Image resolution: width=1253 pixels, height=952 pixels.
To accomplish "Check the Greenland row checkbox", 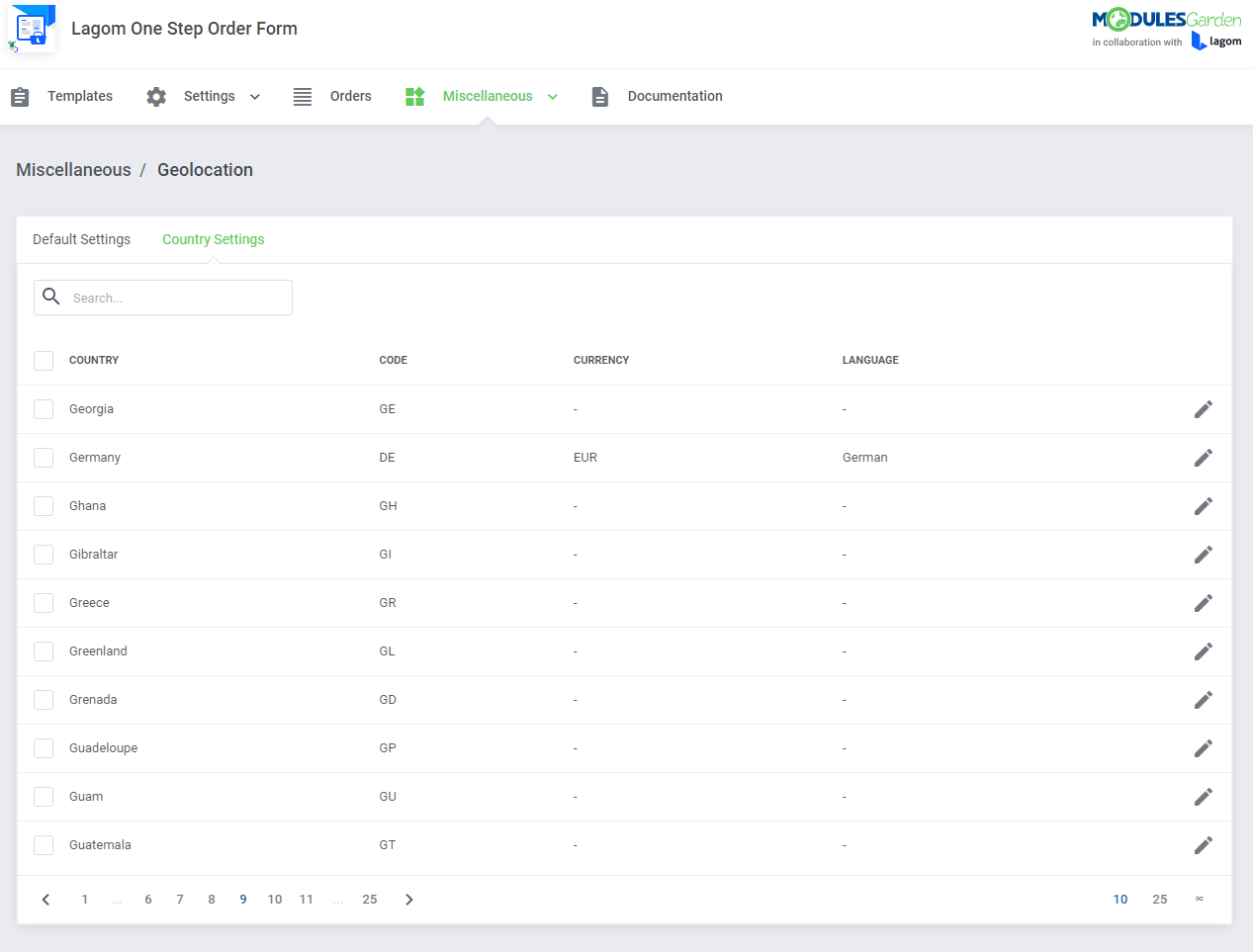I will click(44, 651).
